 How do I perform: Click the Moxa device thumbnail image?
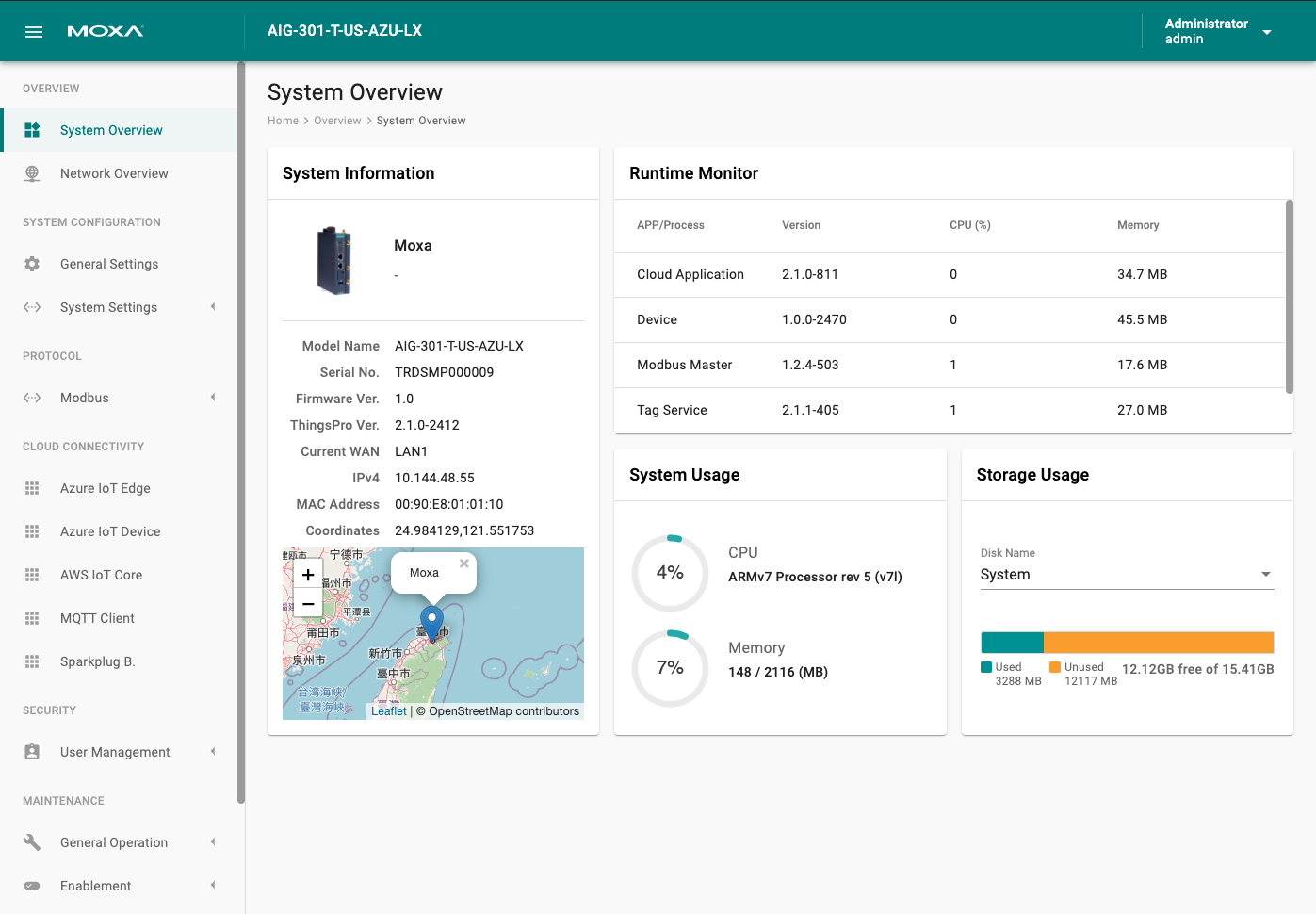334,261
